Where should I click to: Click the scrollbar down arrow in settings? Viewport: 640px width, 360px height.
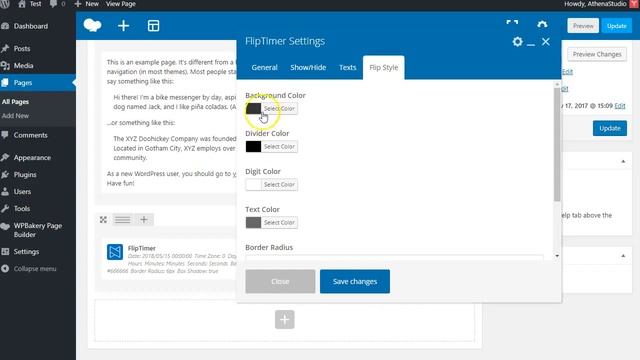(557, 256)
